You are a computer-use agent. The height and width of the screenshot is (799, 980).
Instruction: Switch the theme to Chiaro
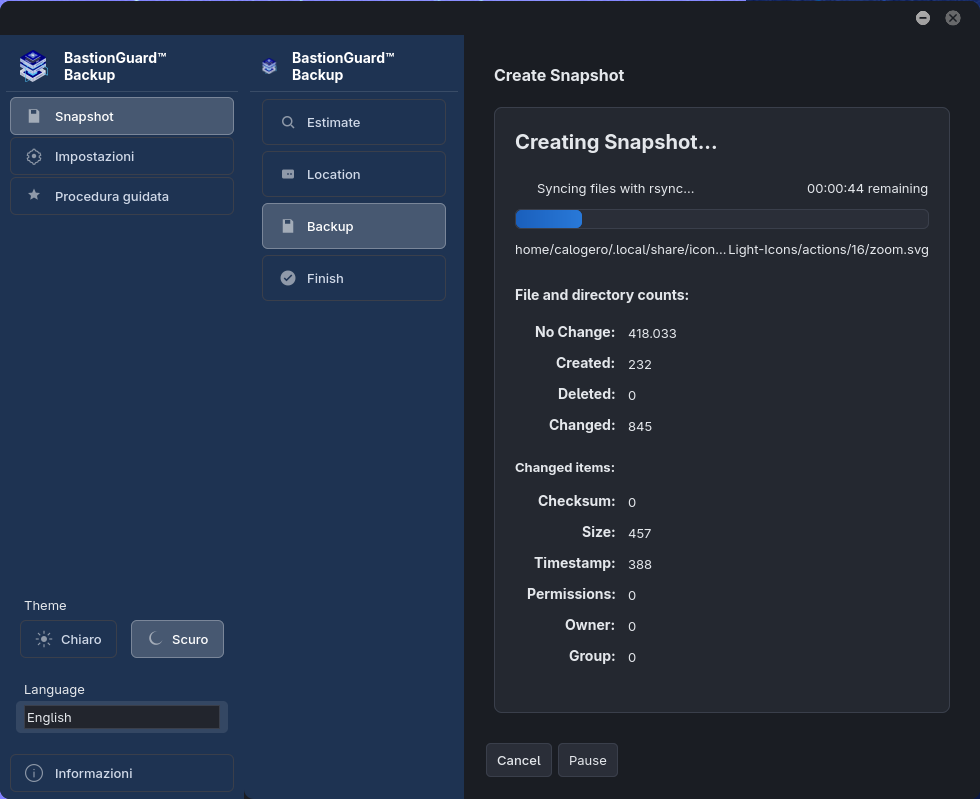69,639
